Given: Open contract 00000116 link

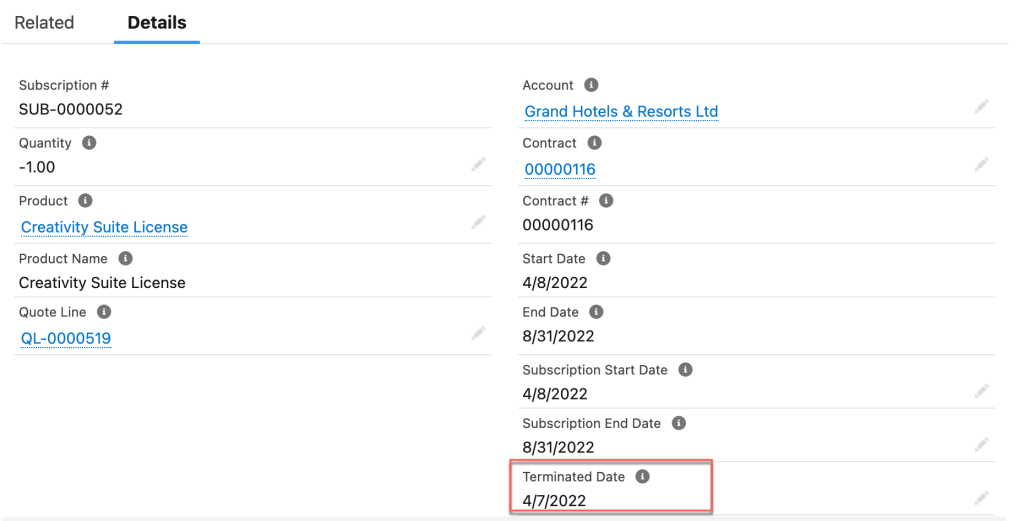Looking at the screenshot, I should 559,169.
